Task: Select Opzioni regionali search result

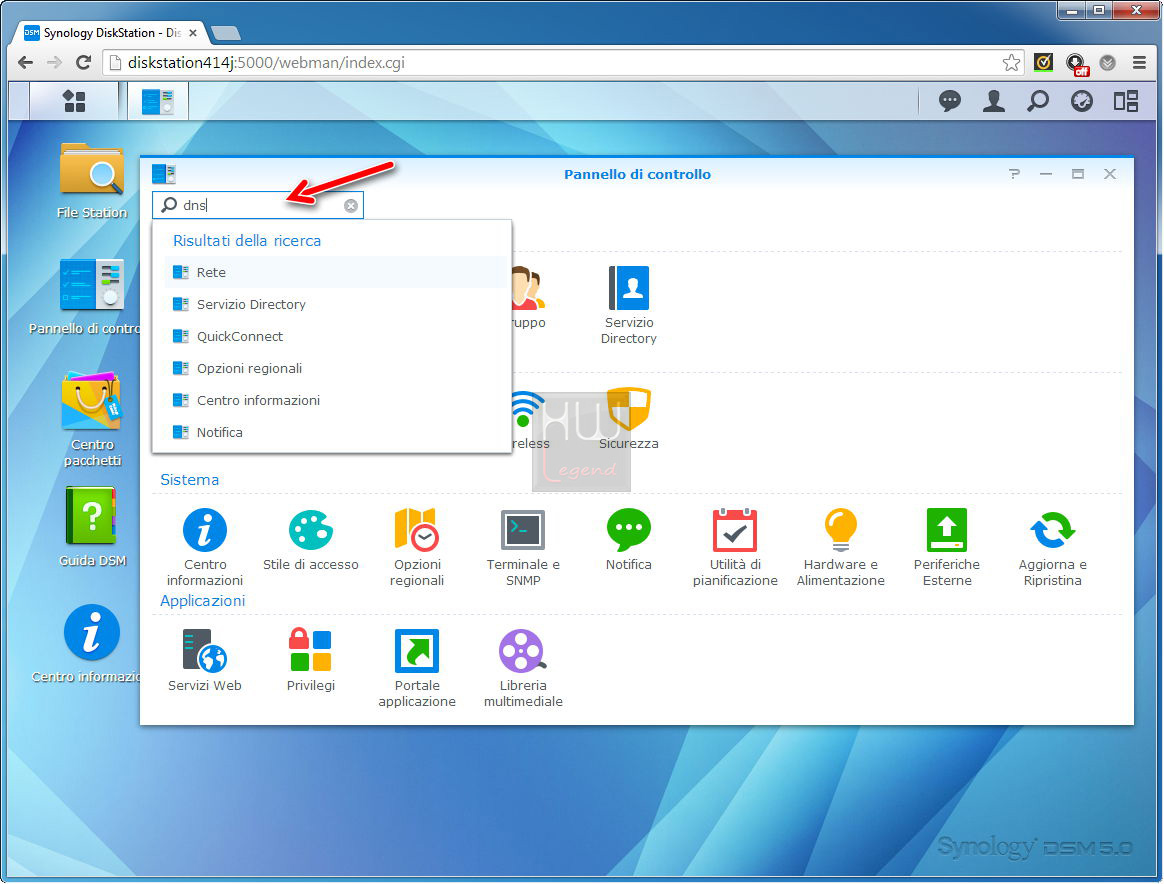Action: coord(336,368)
